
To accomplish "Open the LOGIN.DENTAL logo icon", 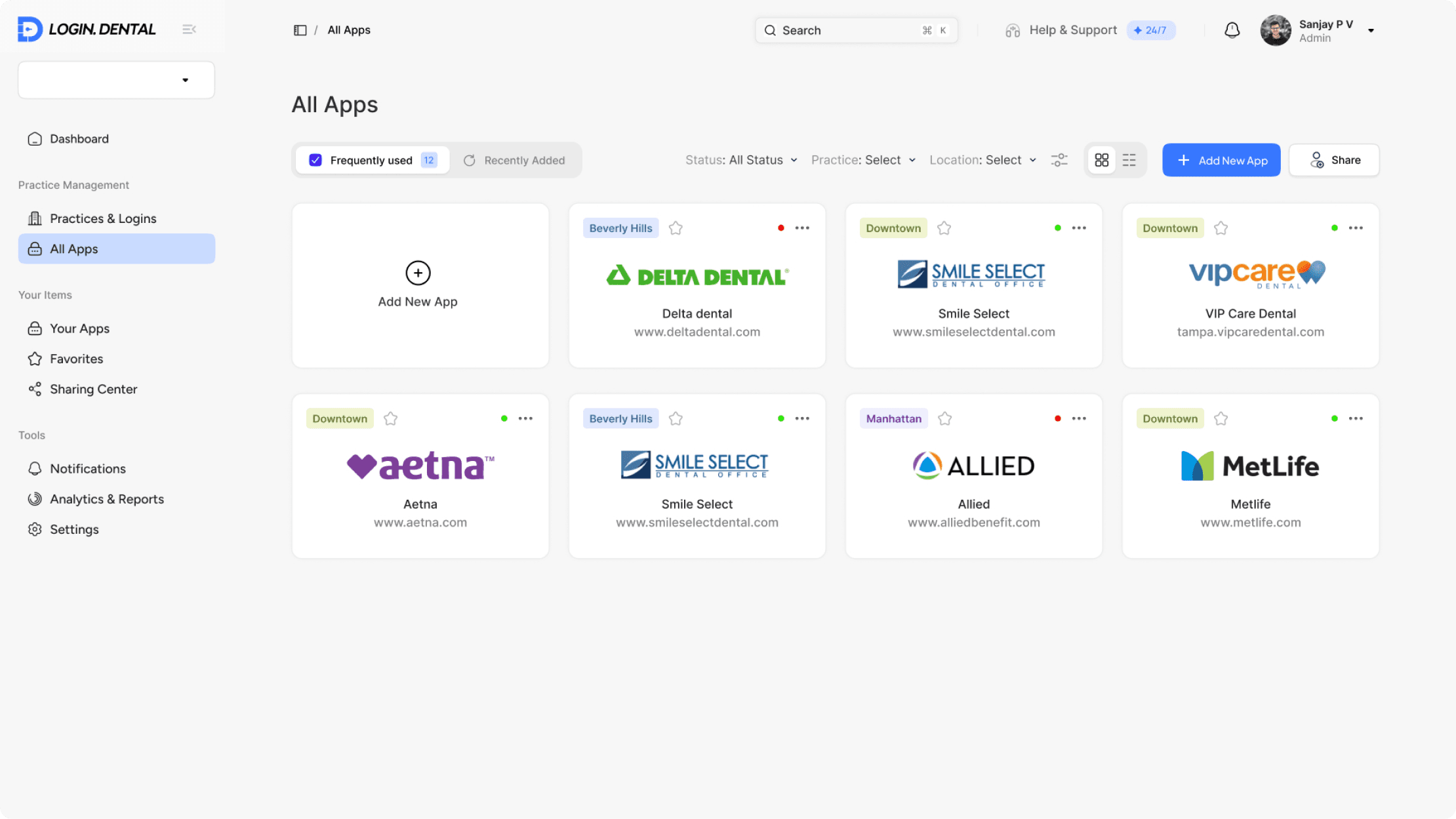I will coord(29,29).
